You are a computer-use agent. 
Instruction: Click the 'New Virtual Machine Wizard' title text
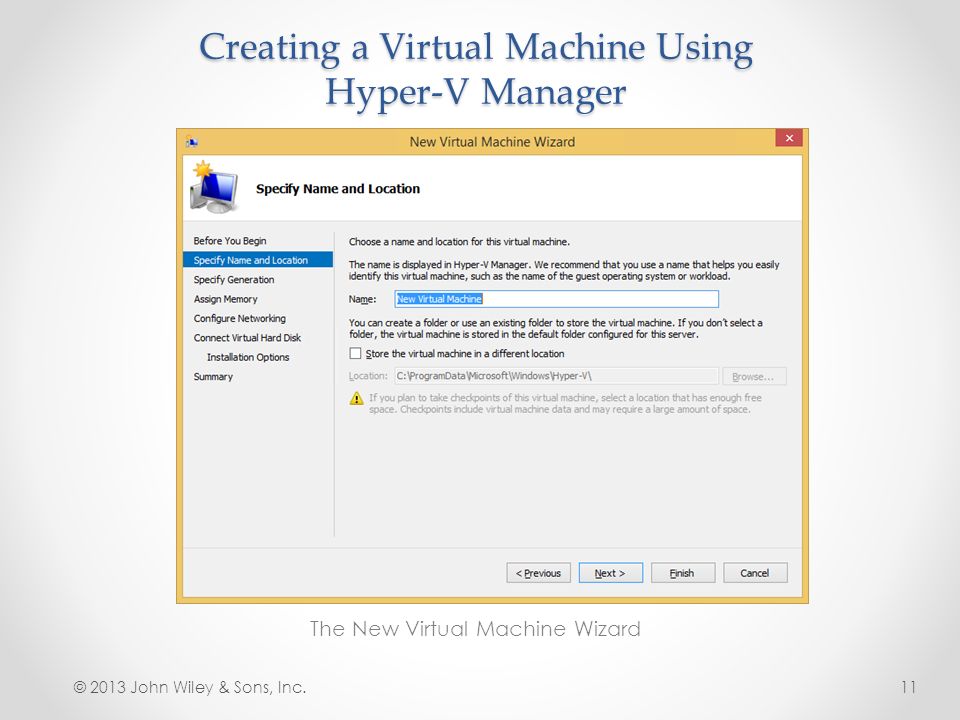pyautogui.click(x=492, y=142)
